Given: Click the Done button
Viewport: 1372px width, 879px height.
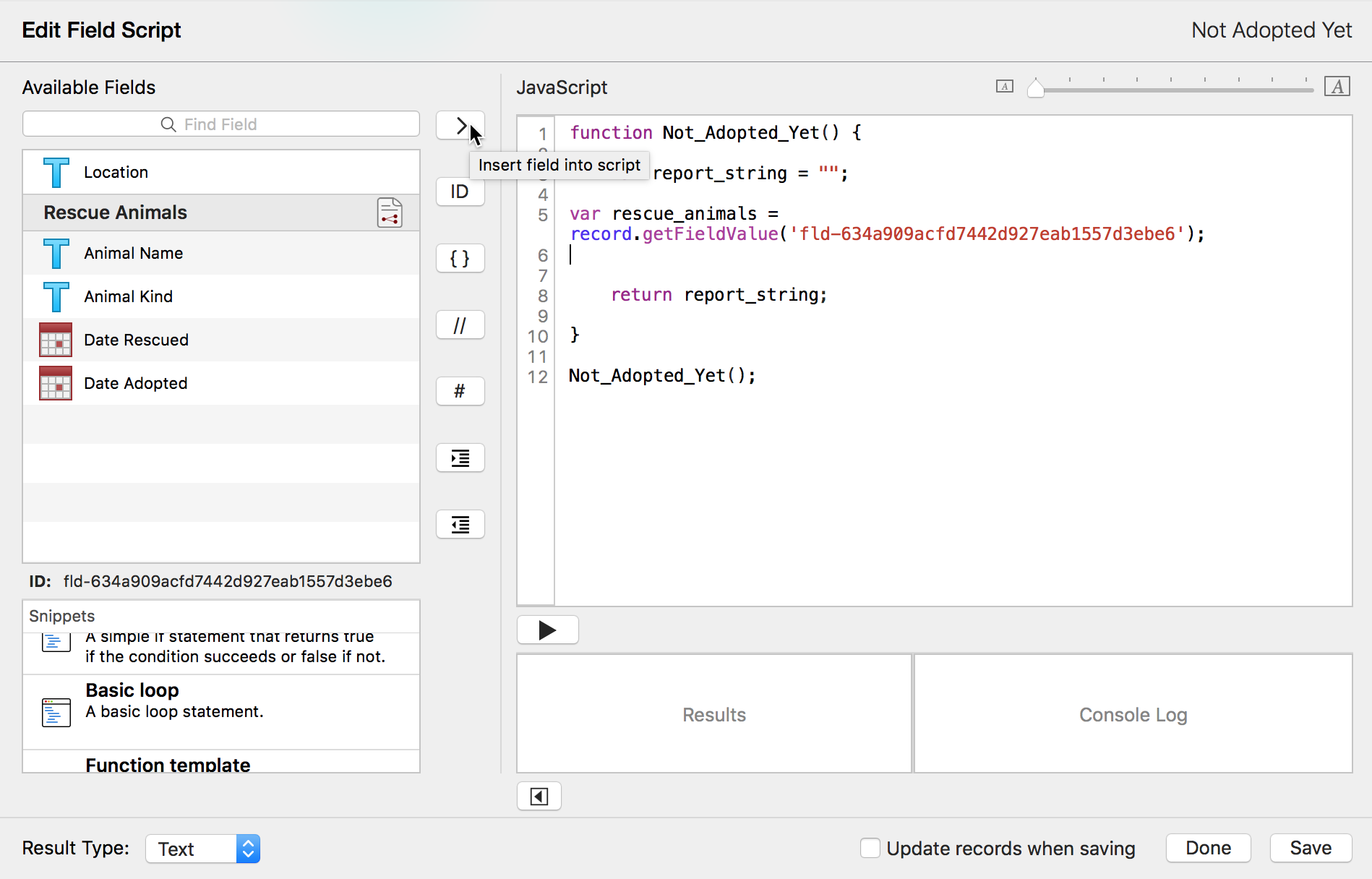Looking at the screenshot, I should tap(1208, 848).
